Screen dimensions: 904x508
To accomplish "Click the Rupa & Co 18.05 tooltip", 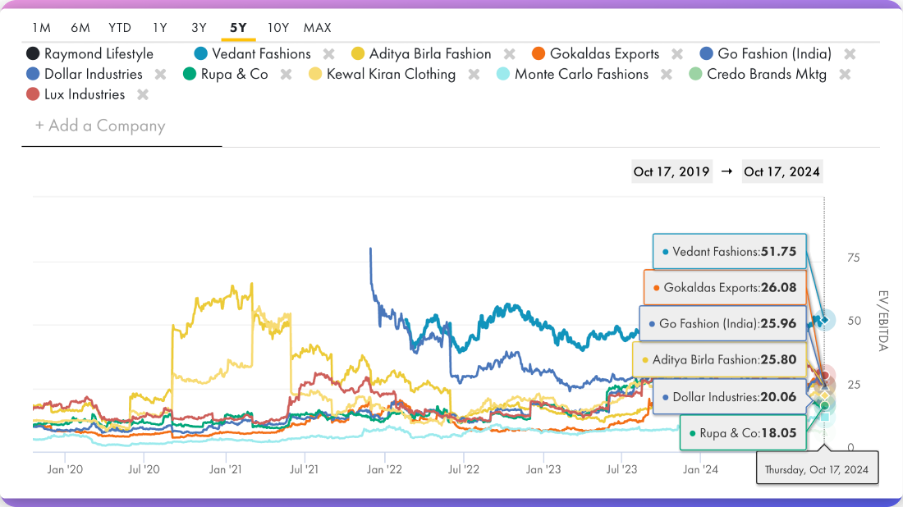I will click(x=743, y=432).
